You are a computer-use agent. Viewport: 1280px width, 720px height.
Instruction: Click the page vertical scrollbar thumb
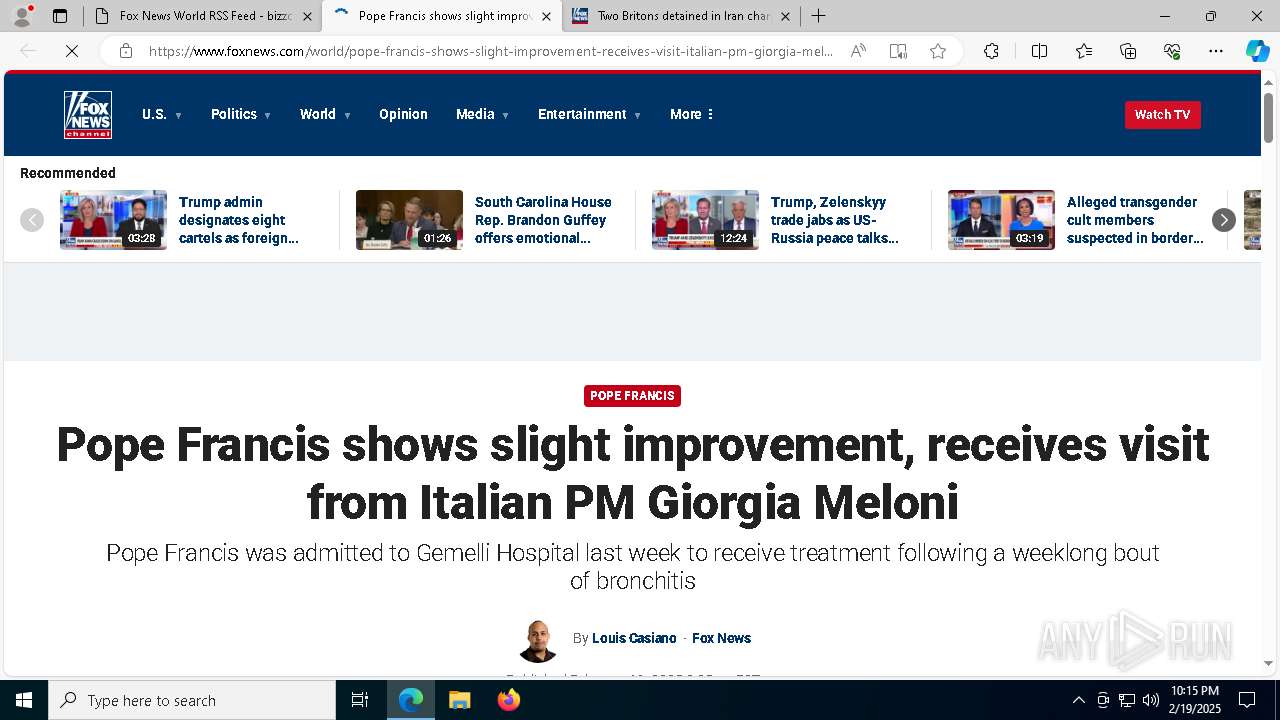coord(1268,118)
